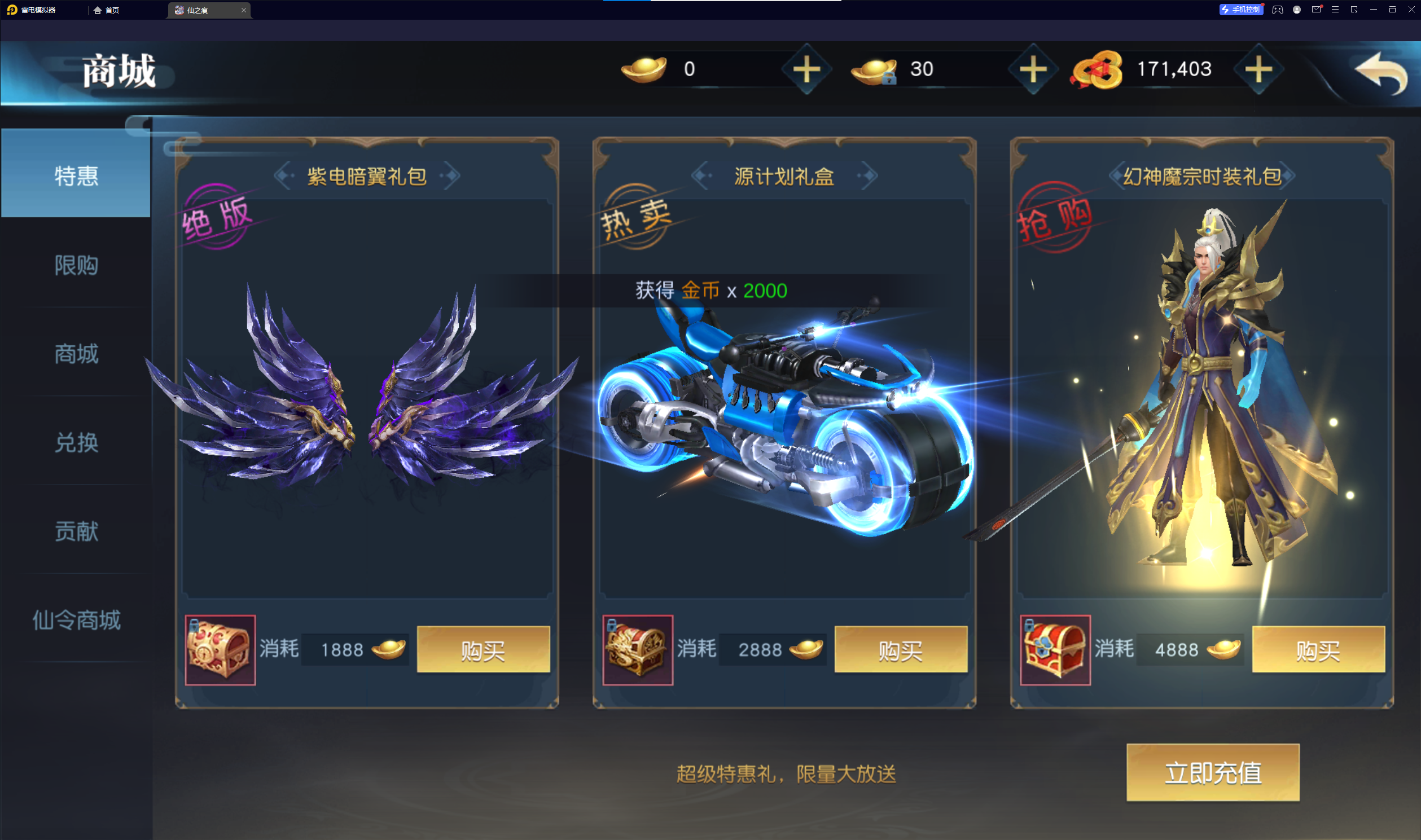Buy the 源计划礼盒 for 2888
The image size is (1421, 840).
(x=901, y=650)
